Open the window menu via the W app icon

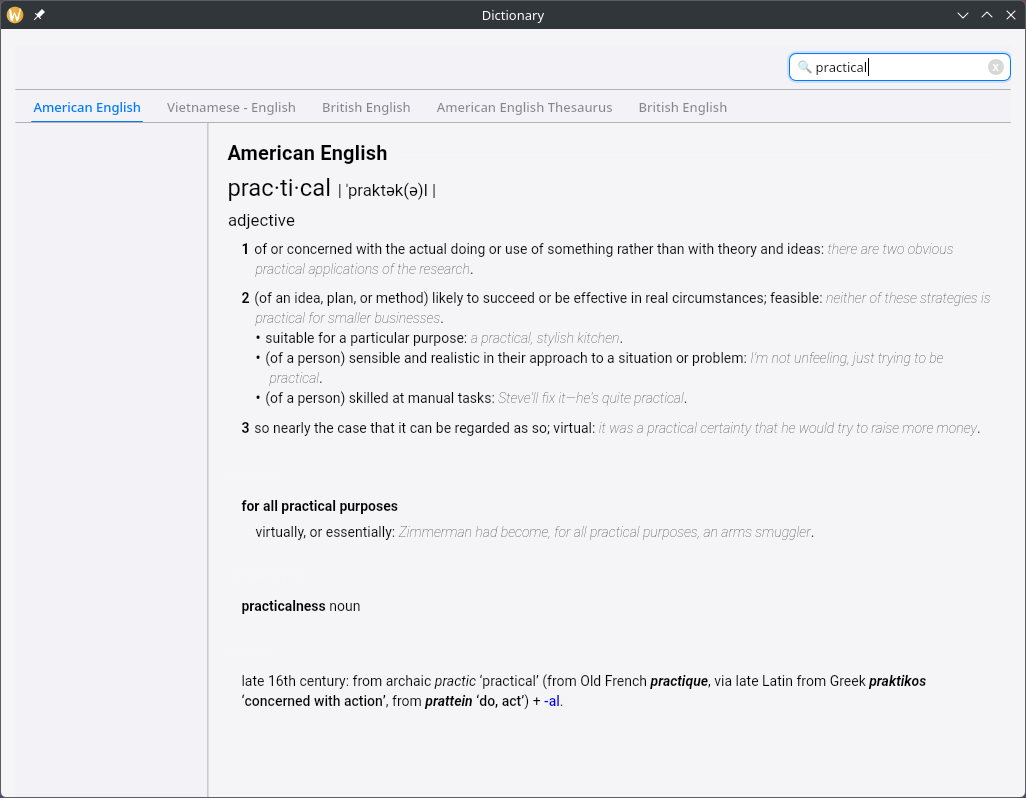(15, 15)
